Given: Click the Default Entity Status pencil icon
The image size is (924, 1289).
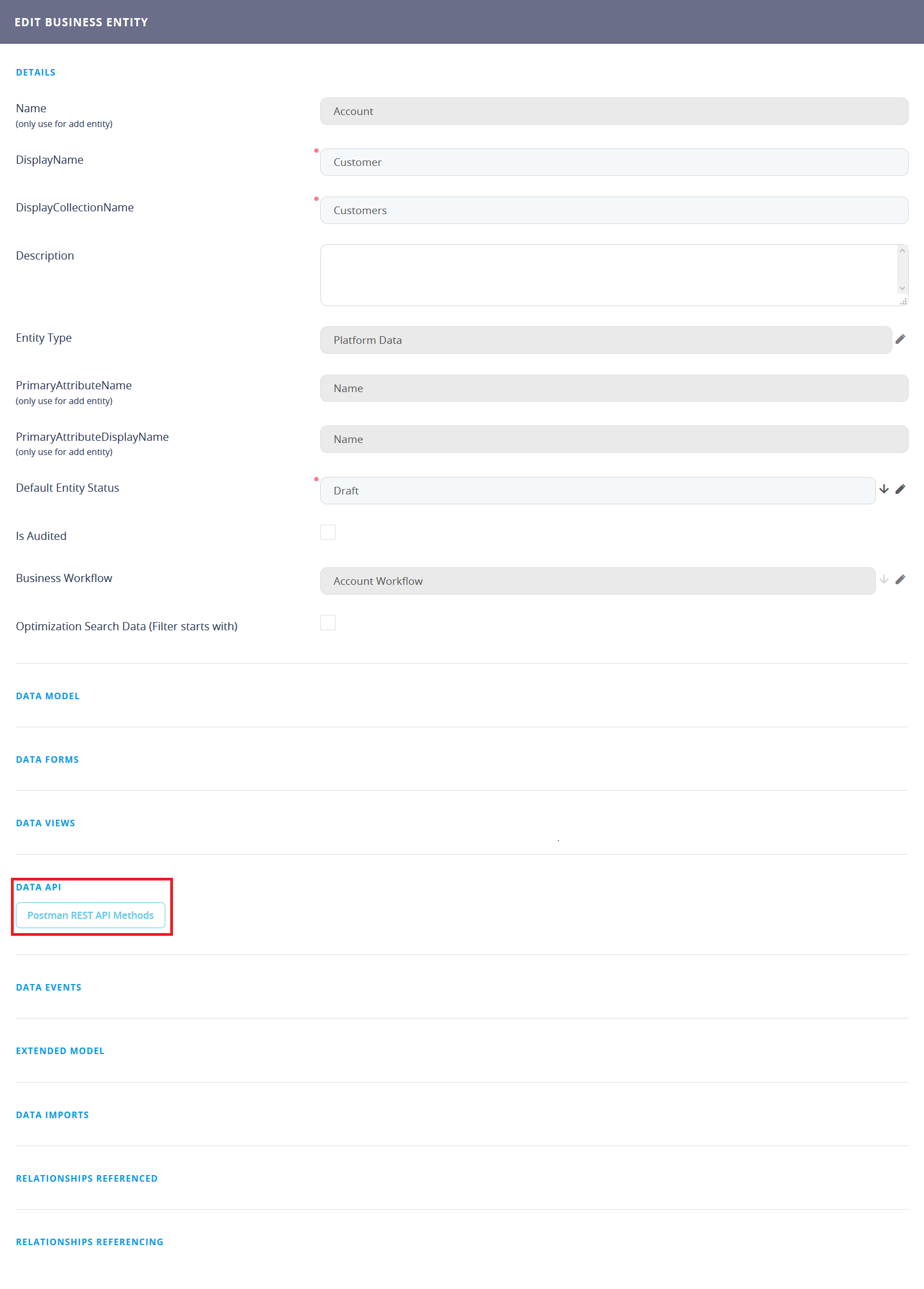Looking at the screenshot, I should click(x=900, y=490).
